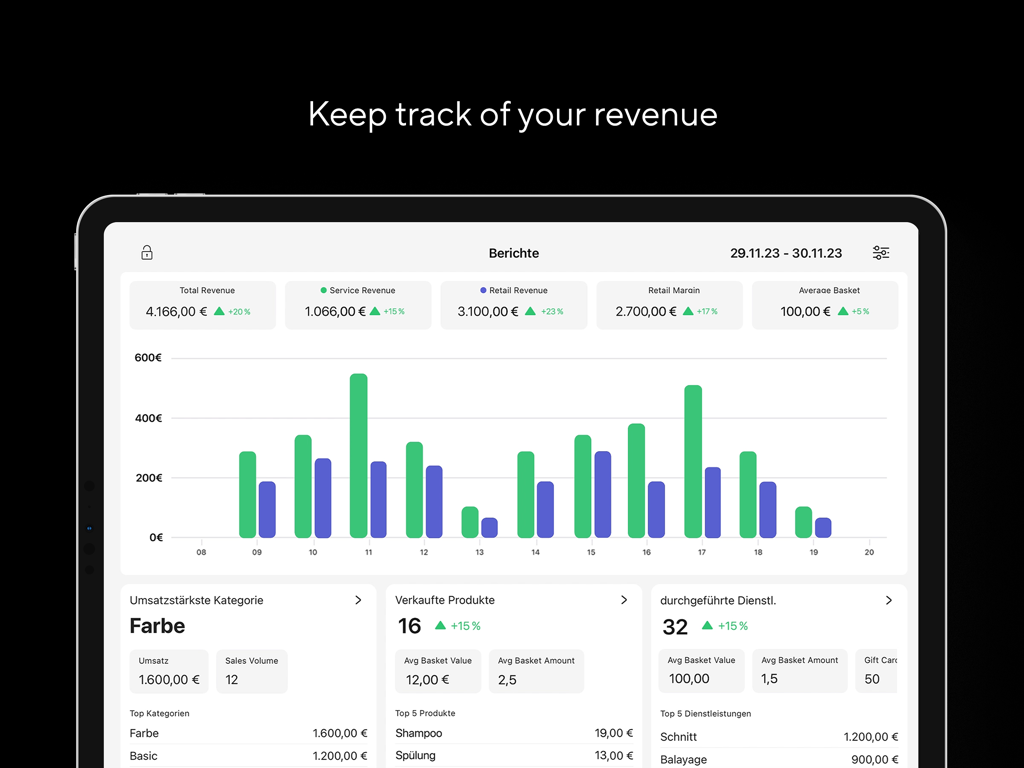Screen dimensions: 1024x768
Task: Select the Berichte header tab
Action: click(x=513, y=253)
